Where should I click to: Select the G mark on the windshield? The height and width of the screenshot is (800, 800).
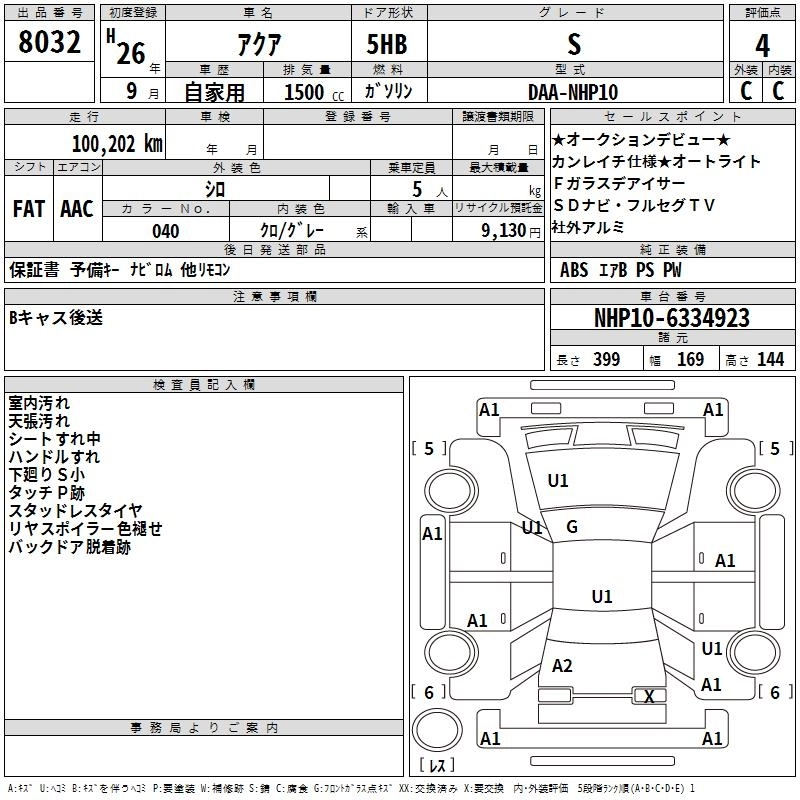pos(572,527)
